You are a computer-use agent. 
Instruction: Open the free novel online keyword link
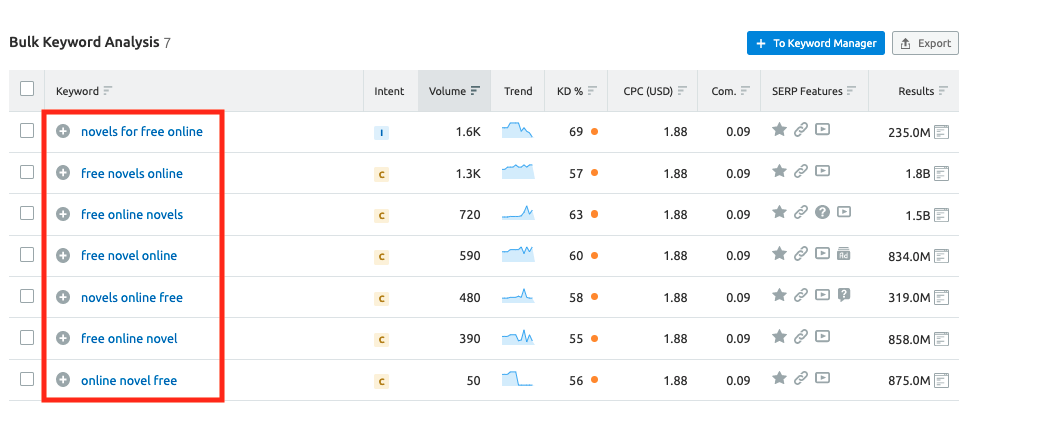(129, 256)
